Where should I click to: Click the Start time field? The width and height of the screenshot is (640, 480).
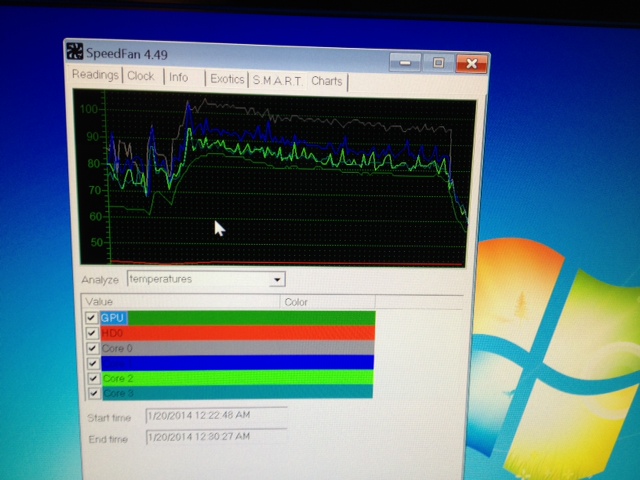point(216,416)
